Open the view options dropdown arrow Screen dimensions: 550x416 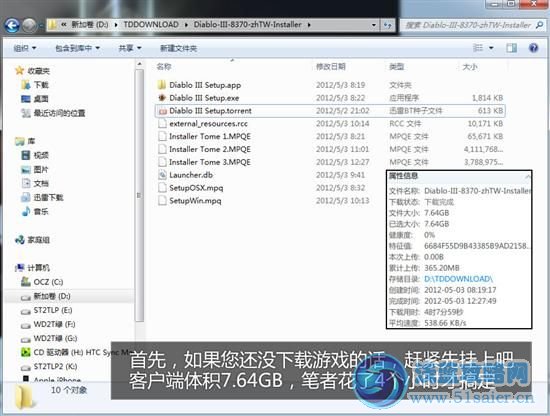point(491,48)
